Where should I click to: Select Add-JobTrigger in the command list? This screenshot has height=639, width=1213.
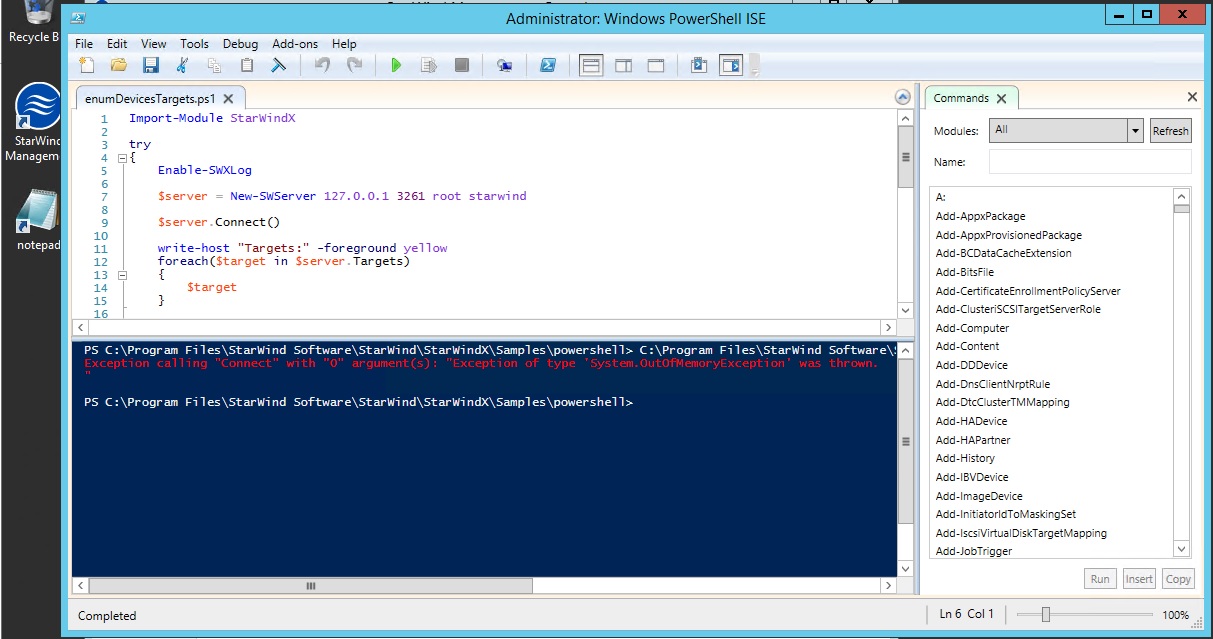[x=973, y=551]
